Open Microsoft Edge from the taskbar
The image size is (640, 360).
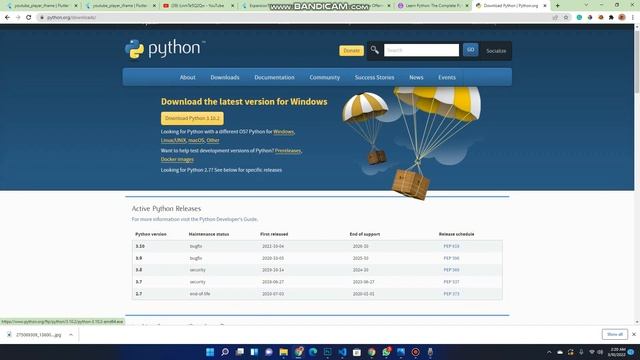click(x=313, y=352)
